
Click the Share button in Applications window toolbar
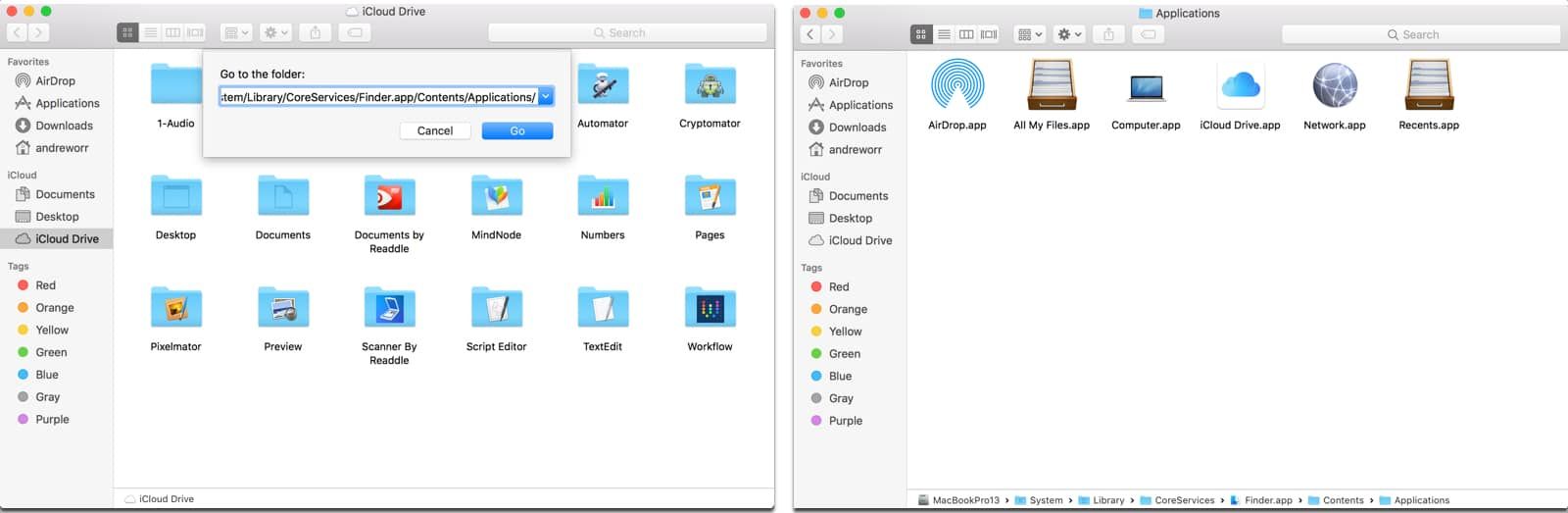tap(1108, 34)
